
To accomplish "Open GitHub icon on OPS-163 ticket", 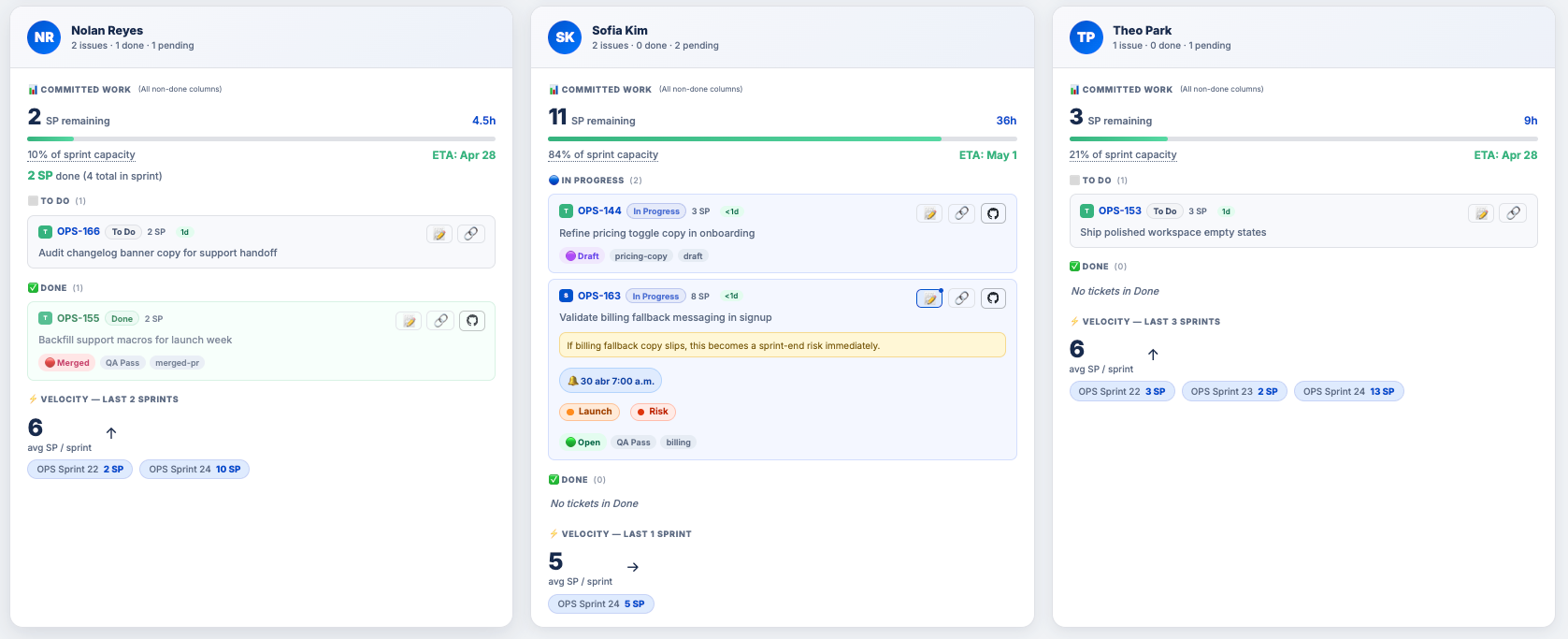I will (993, 298).
